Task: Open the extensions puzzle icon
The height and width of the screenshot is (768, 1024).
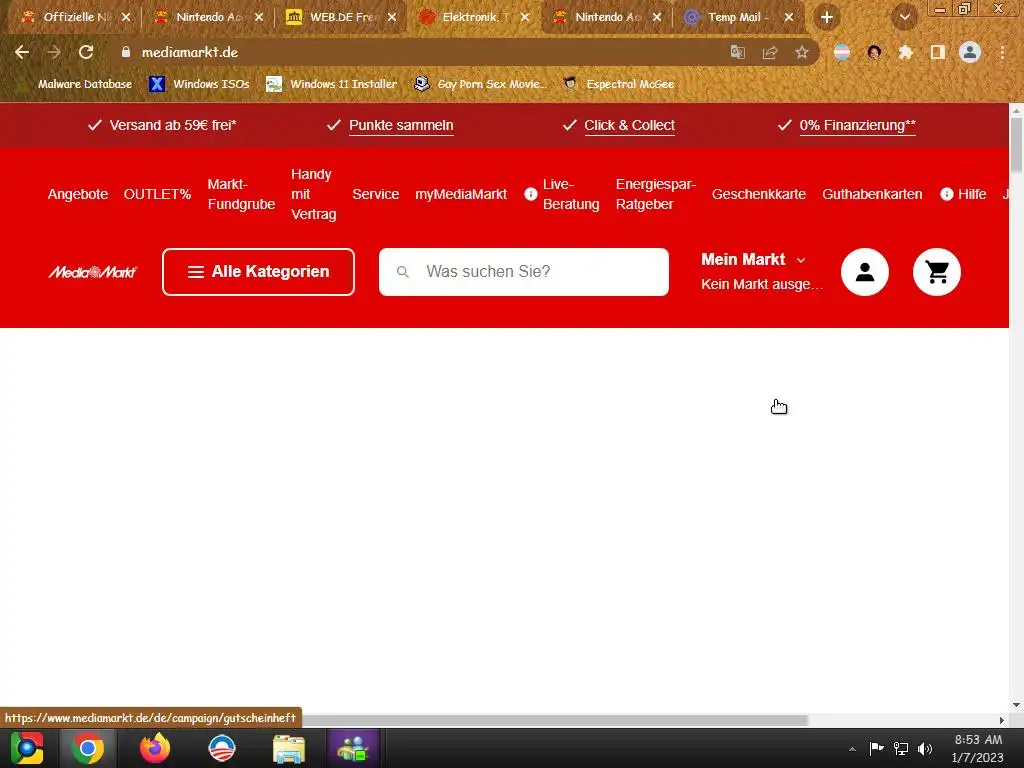Action: point(905,52)
